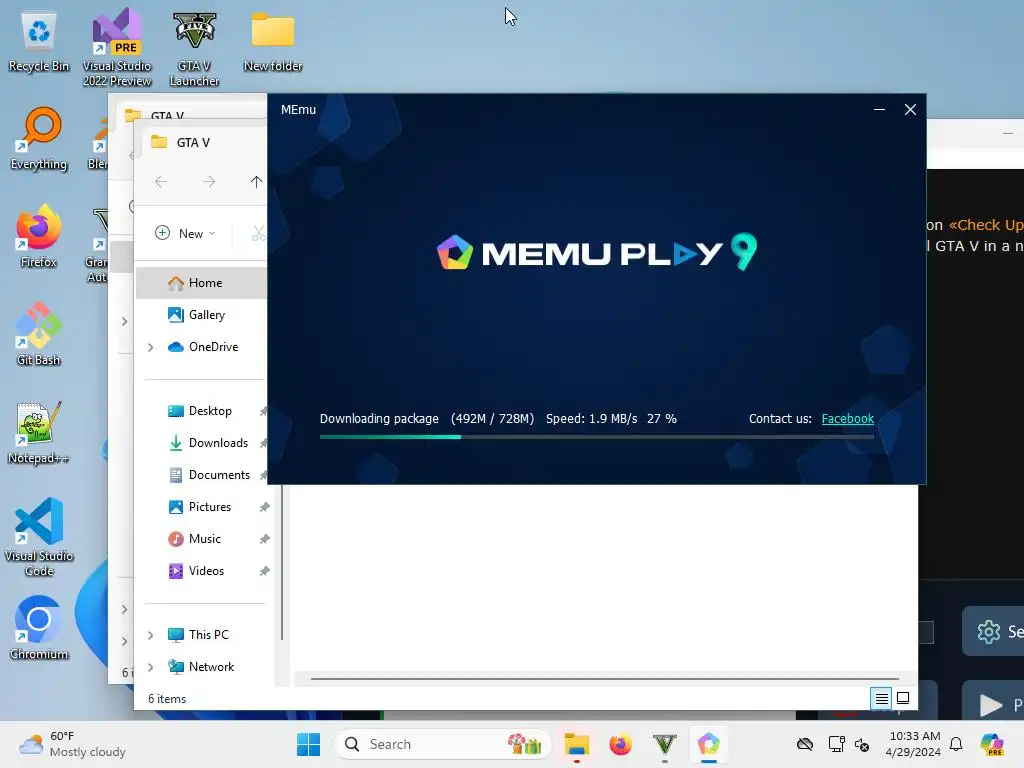The height and width of the screenshot is (768, 1024).
Task: Unpin Pictures using its pin icon
Action: pos(264,507)
